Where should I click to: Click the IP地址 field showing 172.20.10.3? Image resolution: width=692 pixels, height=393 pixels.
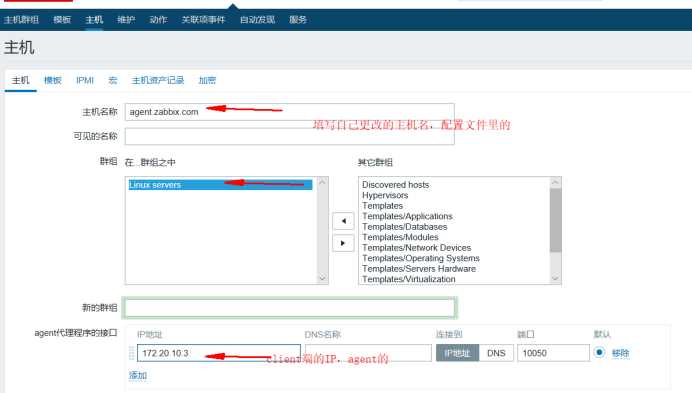218,353
